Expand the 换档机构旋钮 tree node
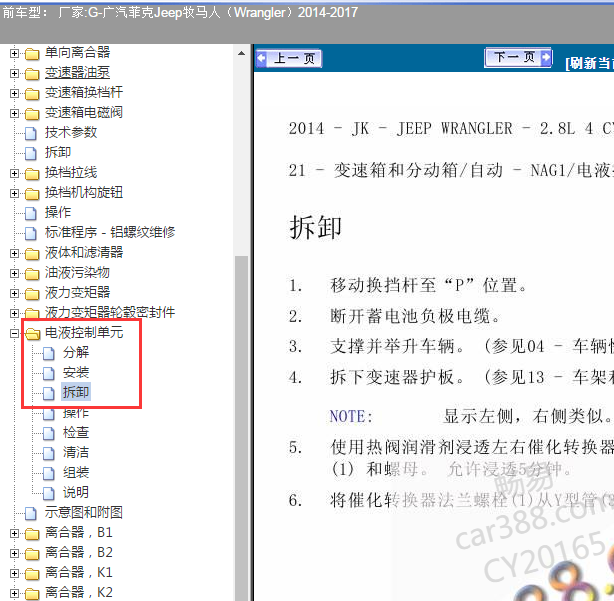This screenshot has height=601, width=614. click(x=14, y=193)
